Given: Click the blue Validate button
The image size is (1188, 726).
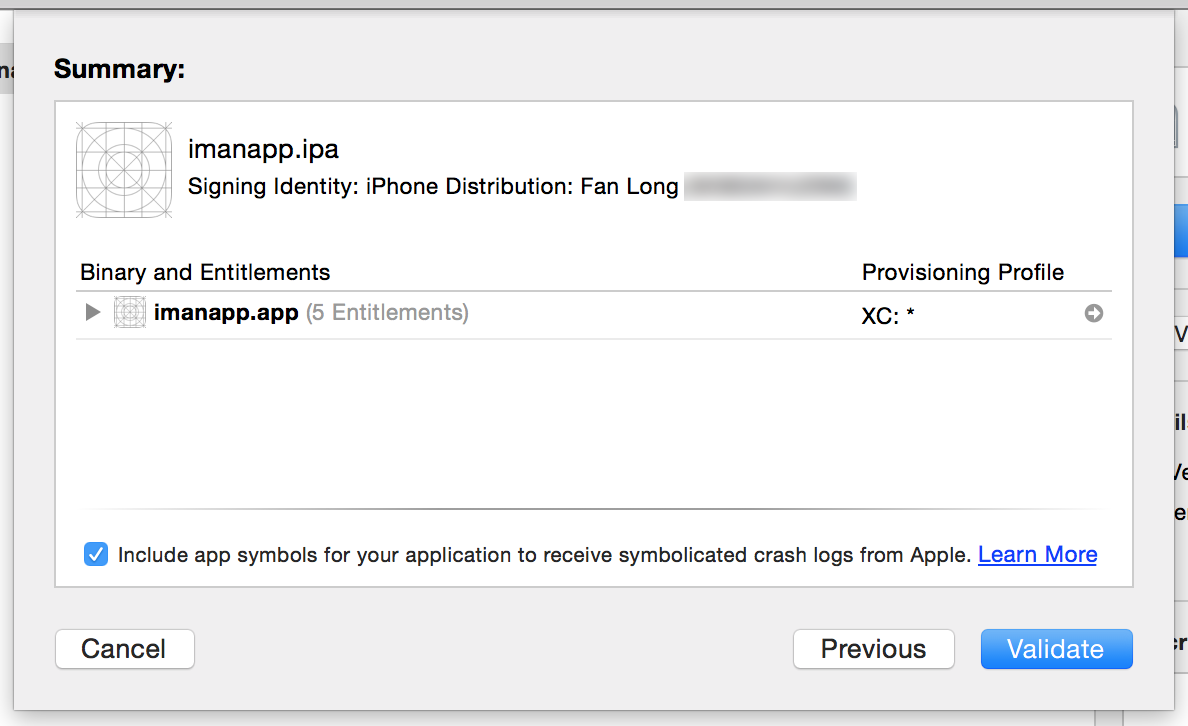Looking at the screenshot, I should tap(1056, 649).
